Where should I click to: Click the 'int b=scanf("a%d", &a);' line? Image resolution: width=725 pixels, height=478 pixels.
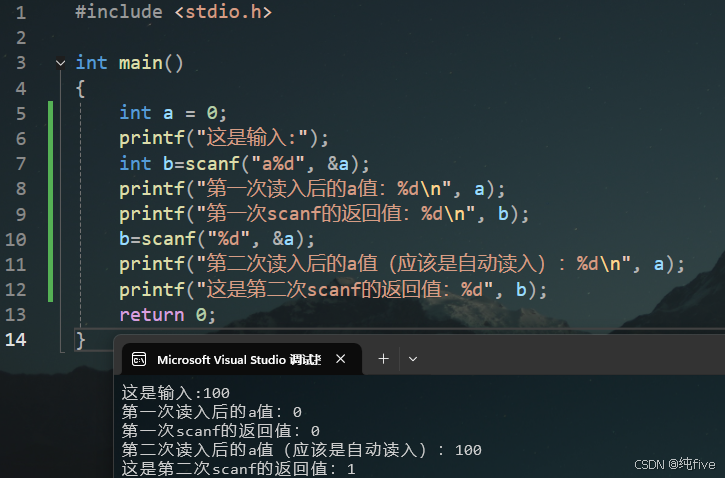coord(245,164)
